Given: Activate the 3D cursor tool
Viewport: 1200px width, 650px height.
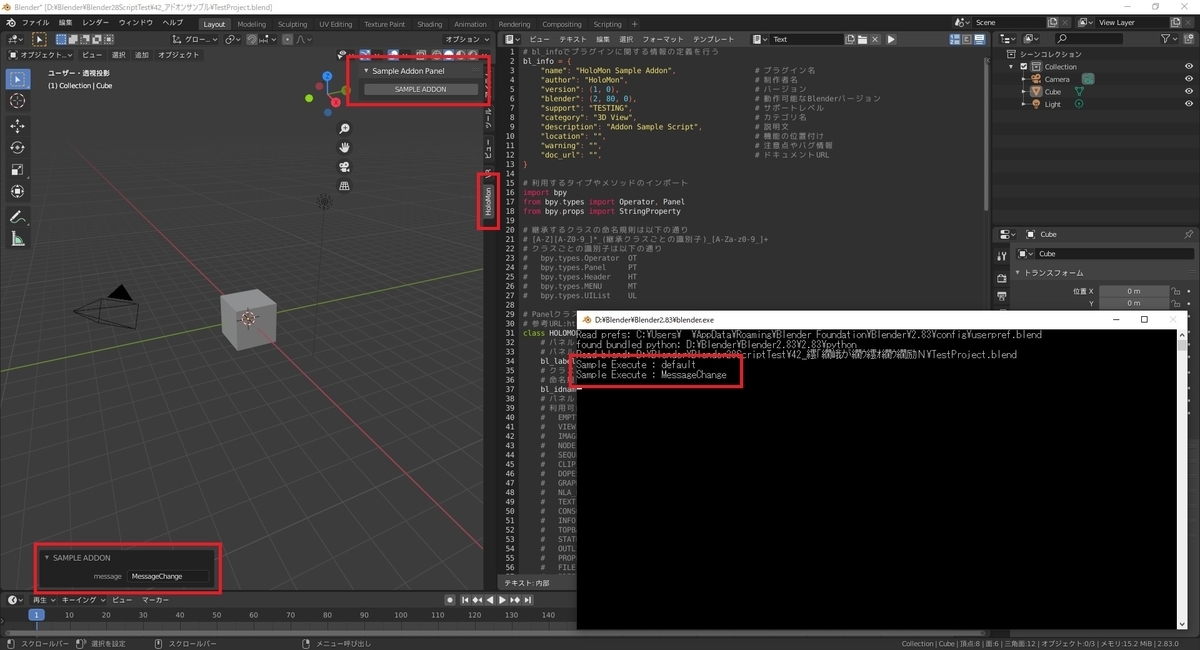Looking at the screenshot, I should (x=16, y=100).
